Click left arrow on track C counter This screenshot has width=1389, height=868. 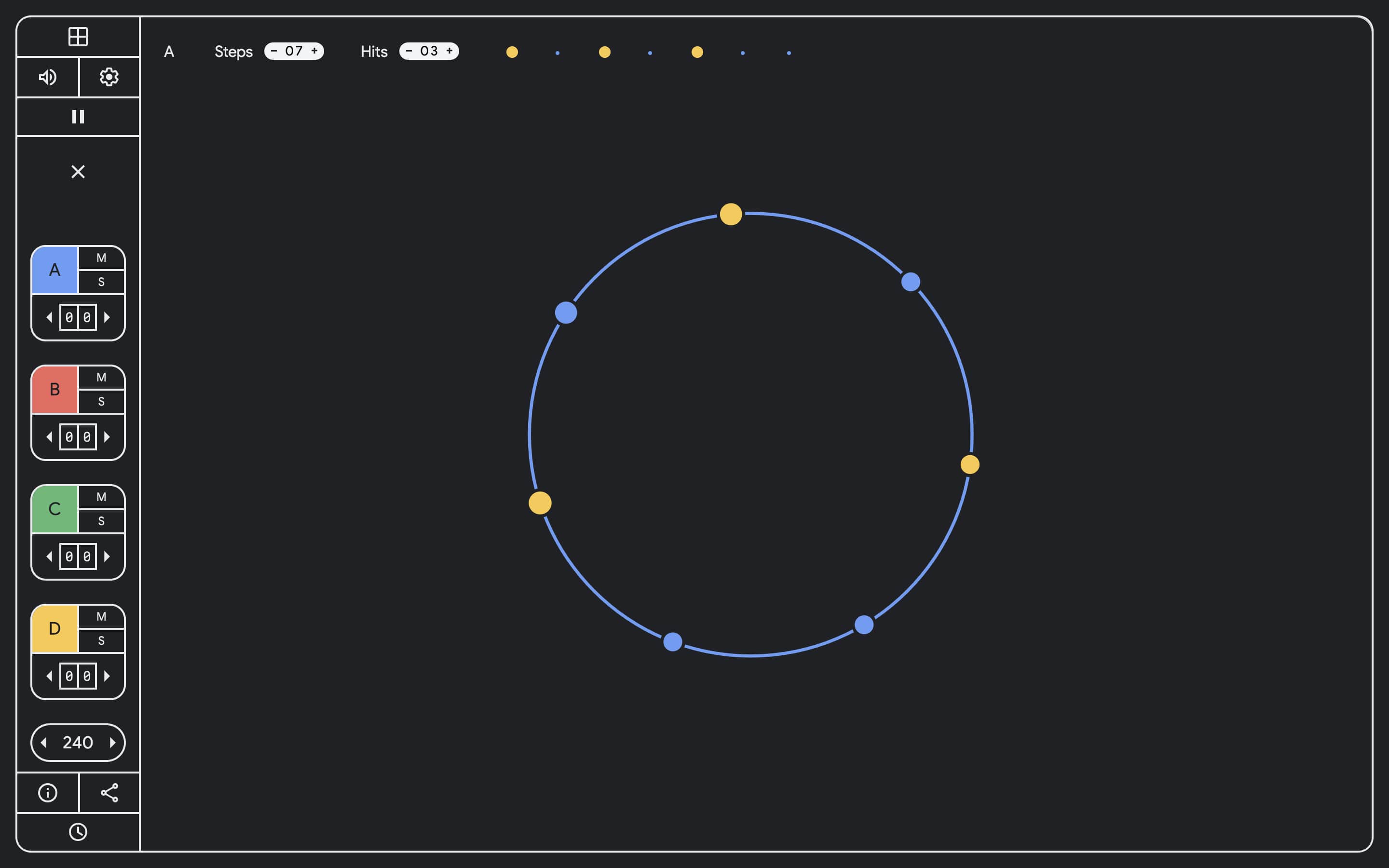(x=49, y=556)
